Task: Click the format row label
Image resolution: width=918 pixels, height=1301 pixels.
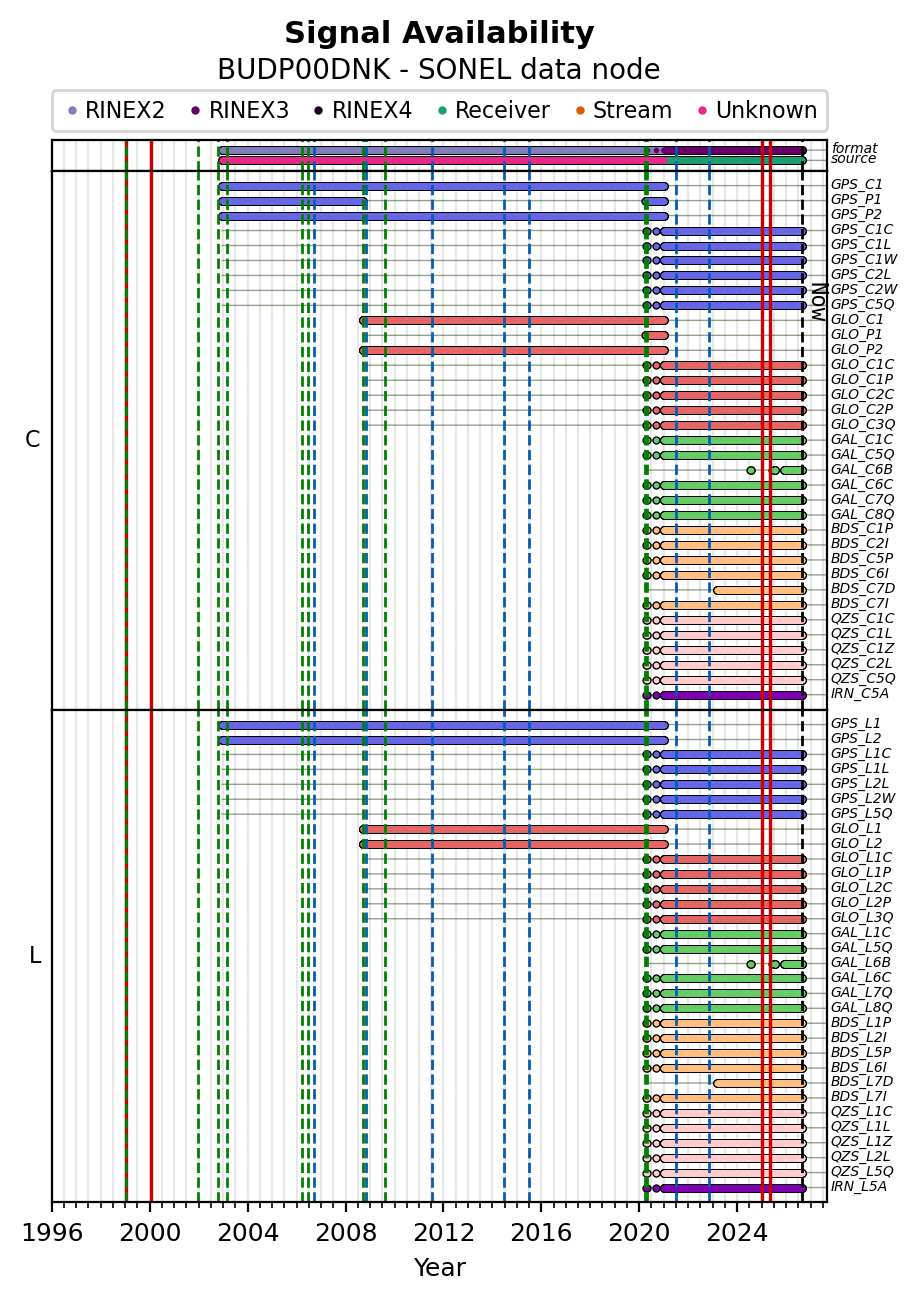Action: coord(854,148)
